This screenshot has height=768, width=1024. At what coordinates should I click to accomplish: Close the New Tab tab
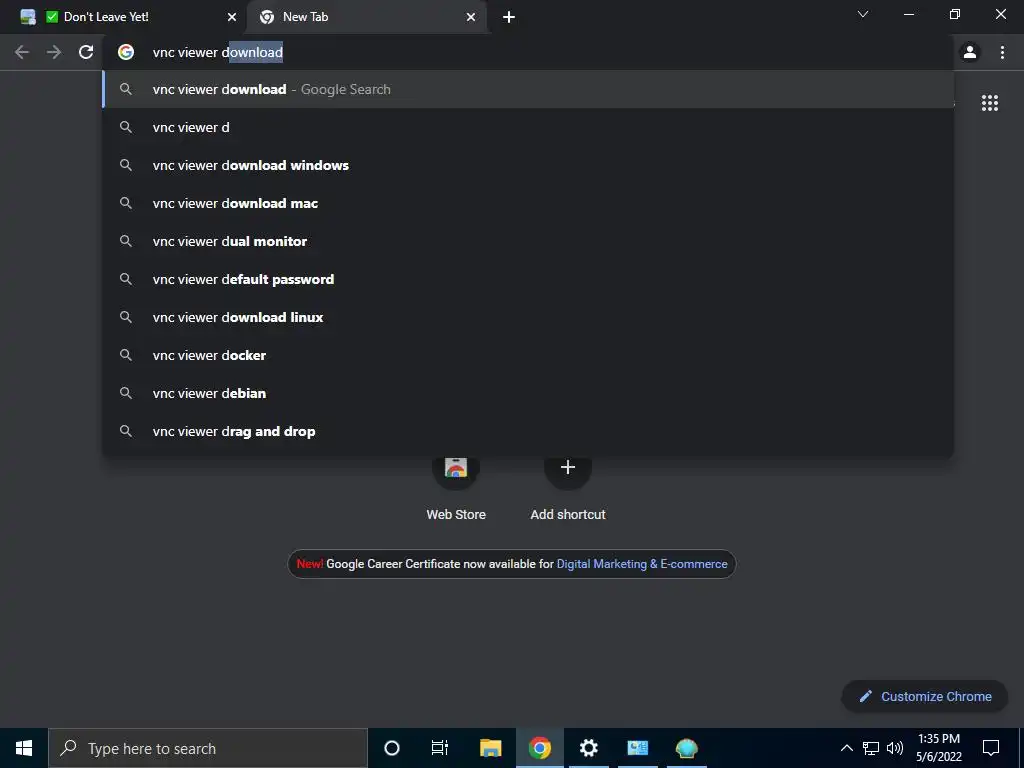(471, 17)
